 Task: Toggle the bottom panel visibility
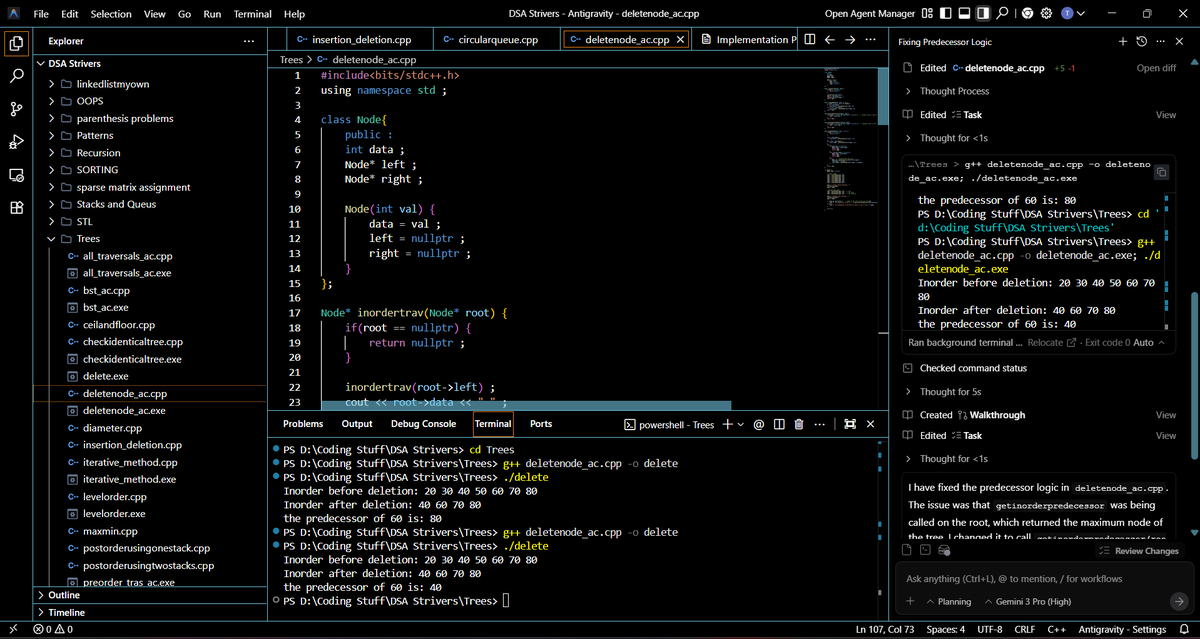[x=965, y=13]
